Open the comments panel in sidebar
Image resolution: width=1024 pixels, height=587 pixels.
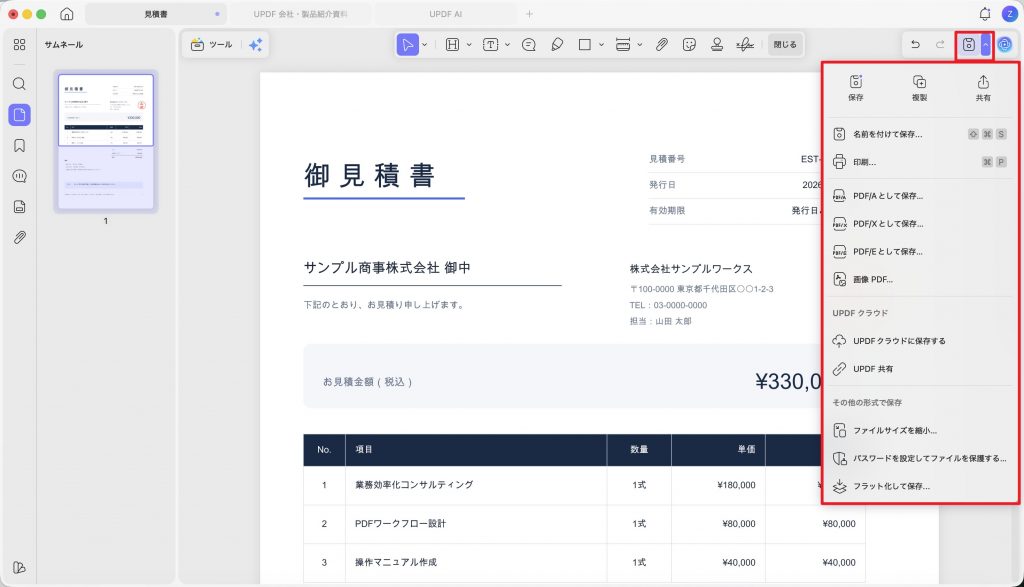tap(20, 176)
